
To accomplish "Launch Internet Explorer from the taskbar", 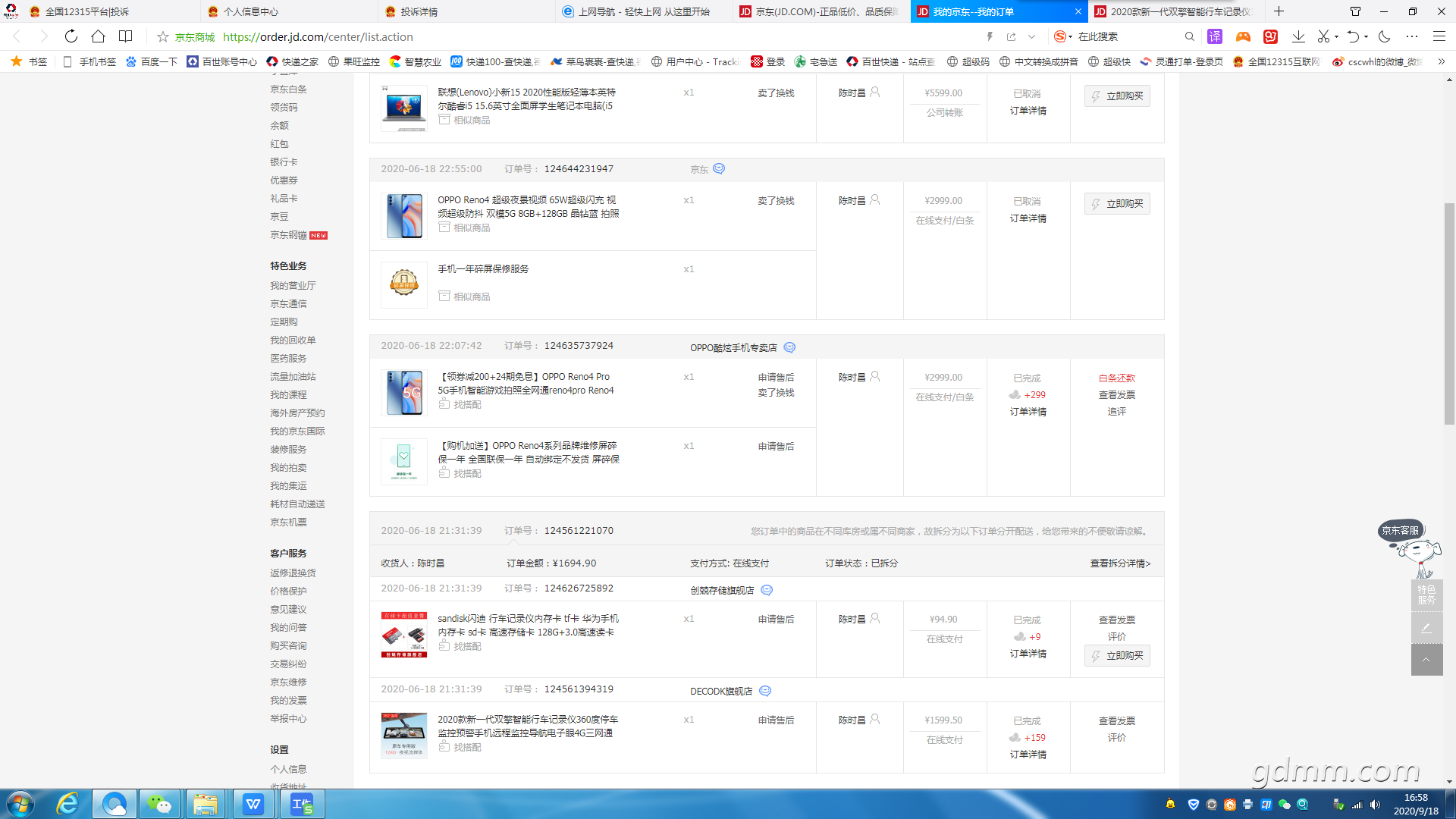I will [x=67, y=804].
